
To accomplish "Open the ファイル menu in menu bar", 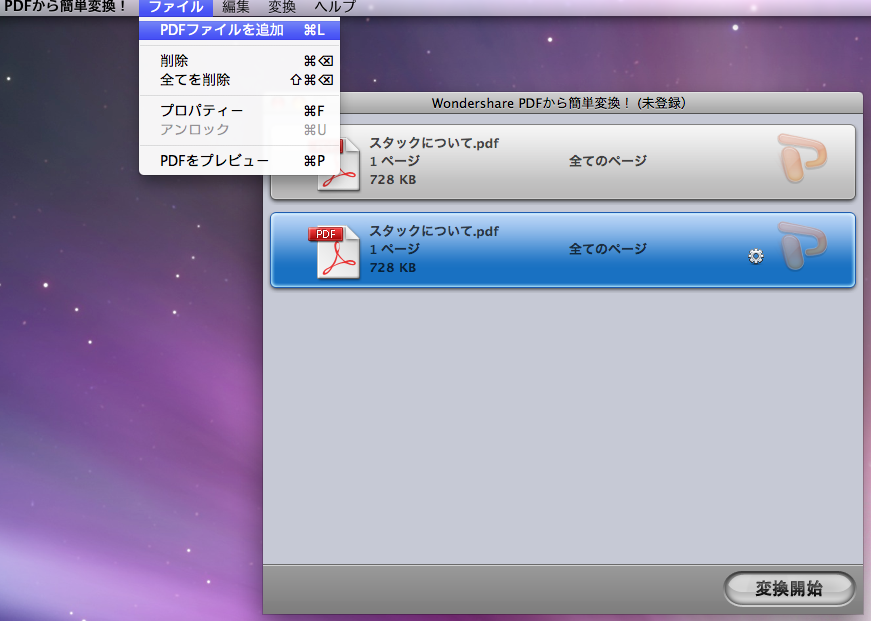I will (176, 7).
